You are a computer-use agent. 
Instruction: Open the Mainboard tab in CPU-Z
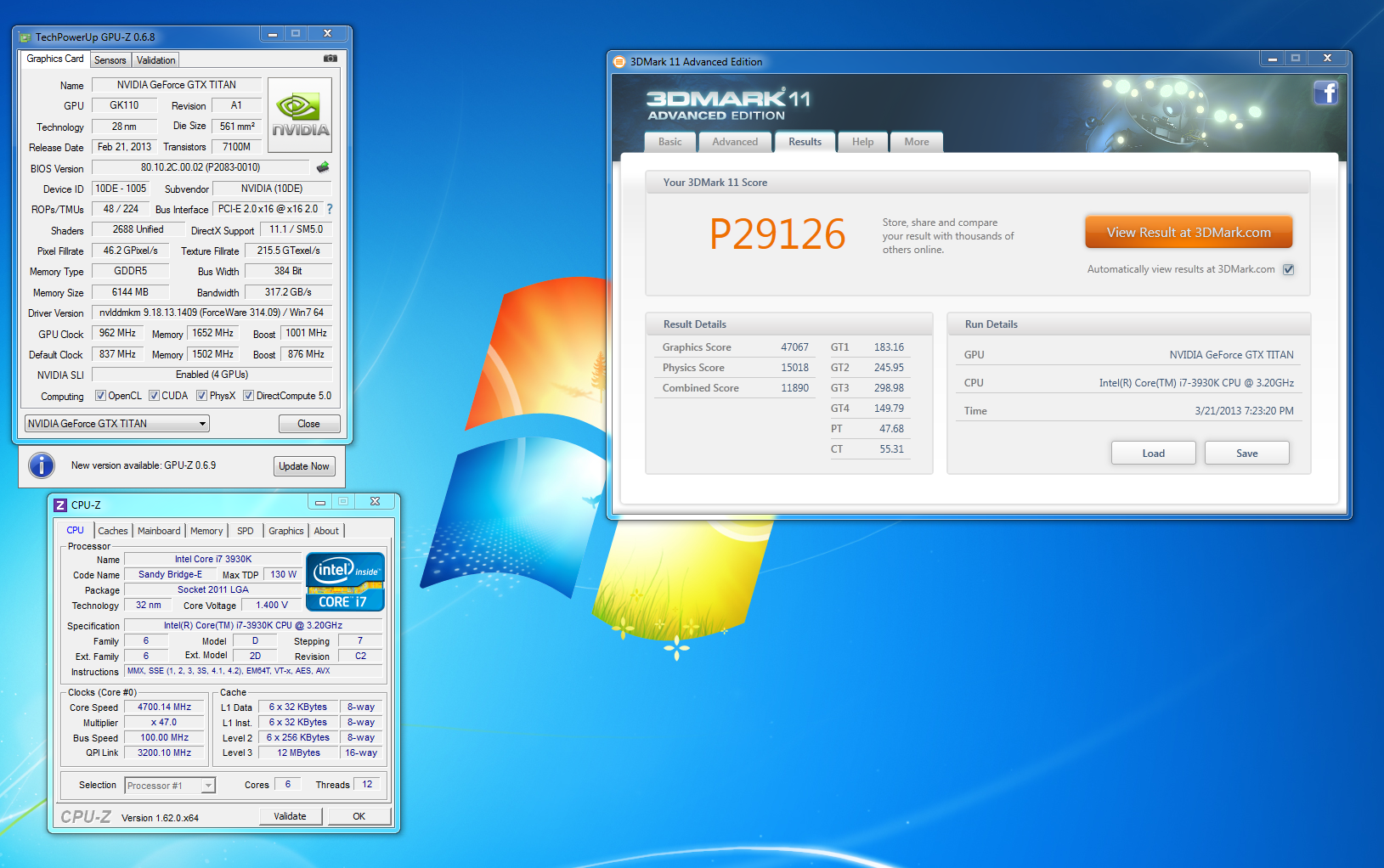point(159,531)
